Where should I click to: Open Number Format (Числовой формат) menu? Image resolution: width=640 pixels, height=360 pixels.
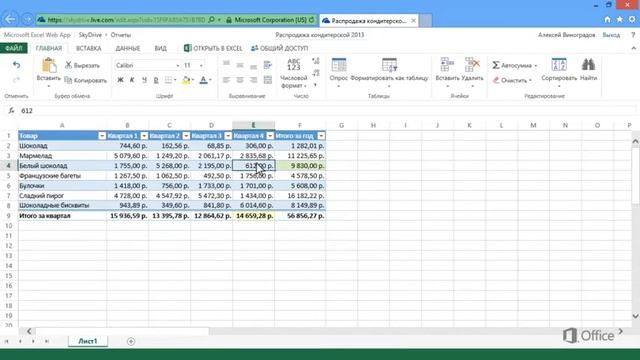tap(293, 73)
